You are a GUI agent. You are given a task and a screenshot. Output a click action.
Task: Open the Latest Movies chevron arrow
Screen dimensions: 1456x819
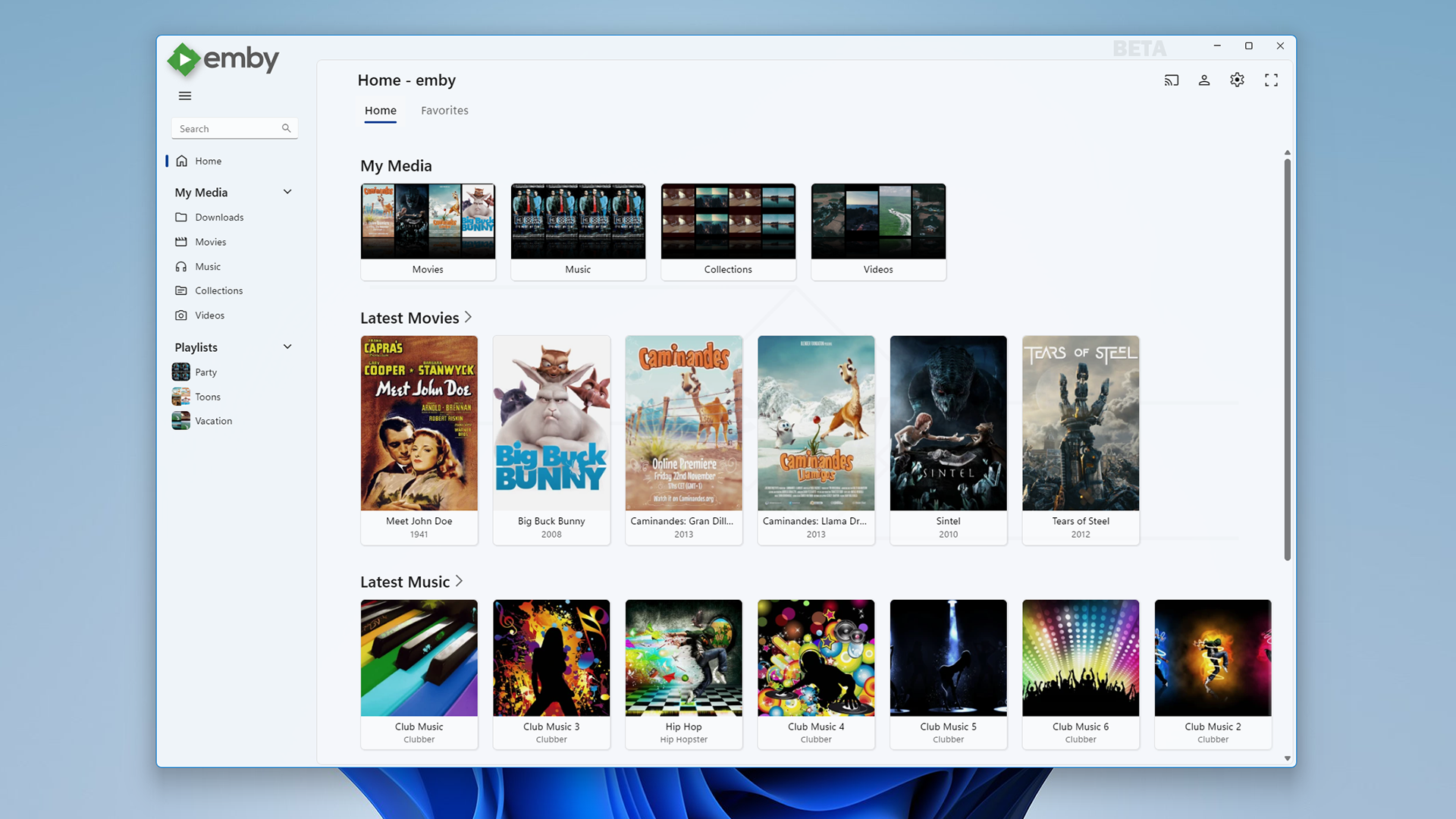click(468, 317)
